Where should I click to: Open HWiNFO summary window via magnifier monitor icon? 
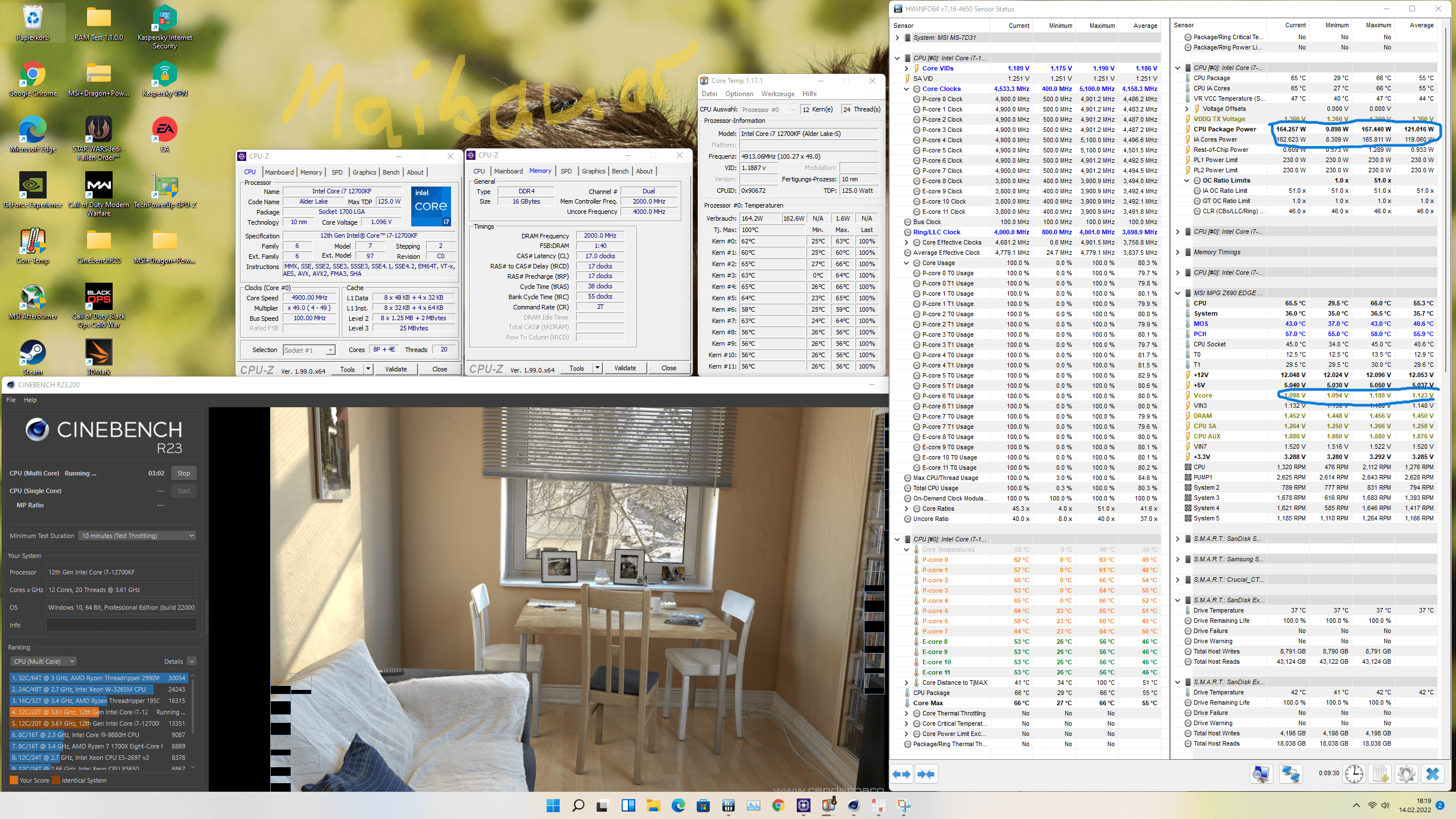(1261, 774)
